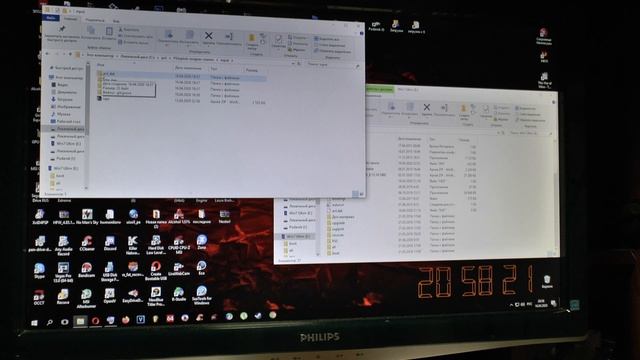Open the Recycle Bin beside the clock widget

click(547, 281)
